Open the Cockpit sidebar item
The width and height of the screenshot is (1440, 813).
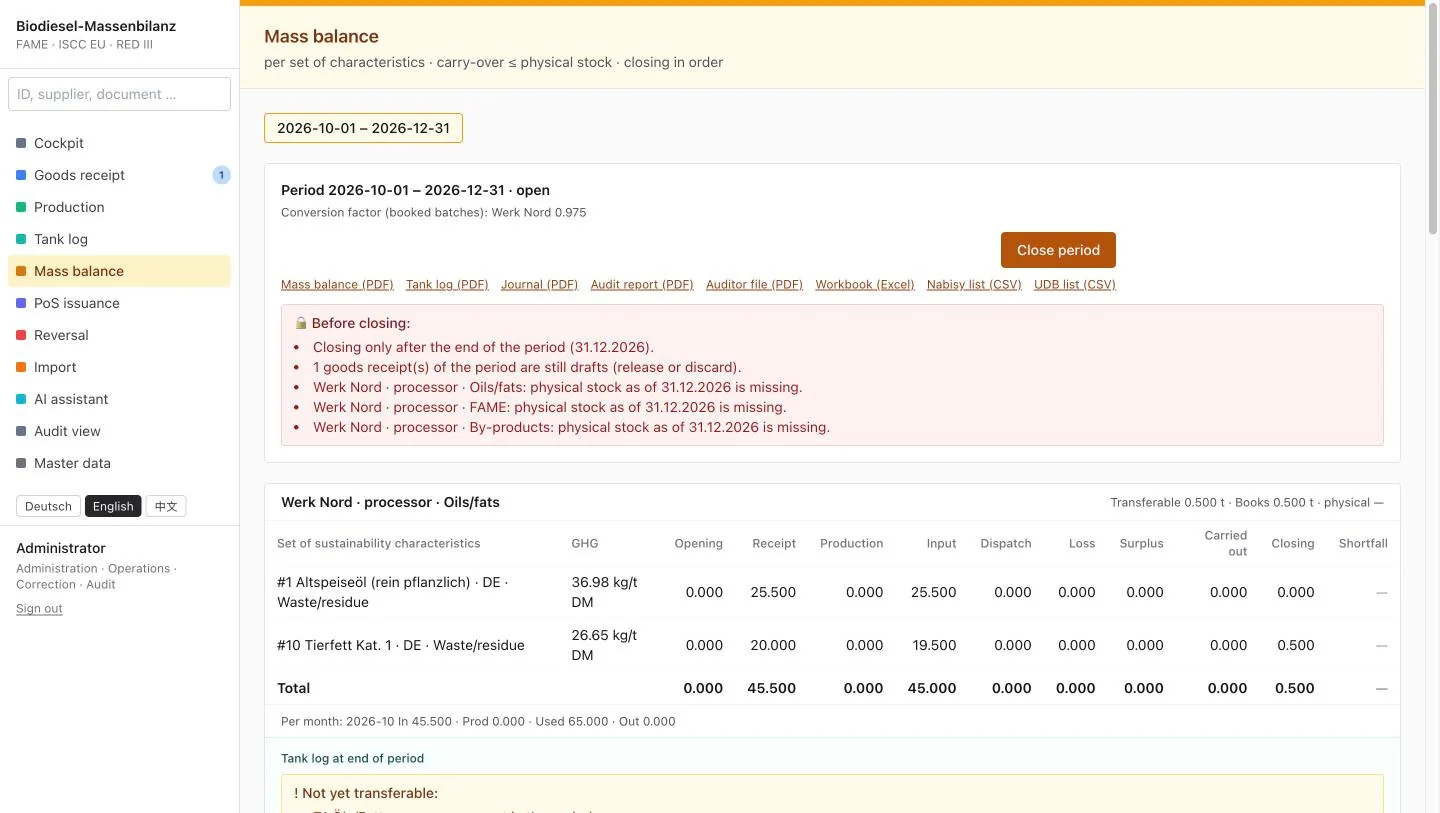tap(119, 143)
